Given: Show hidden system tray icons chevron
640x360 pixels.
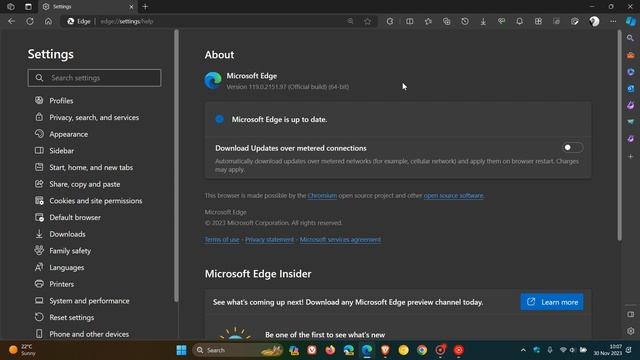Looking at the screenshot, I should [x=523, y=350].
